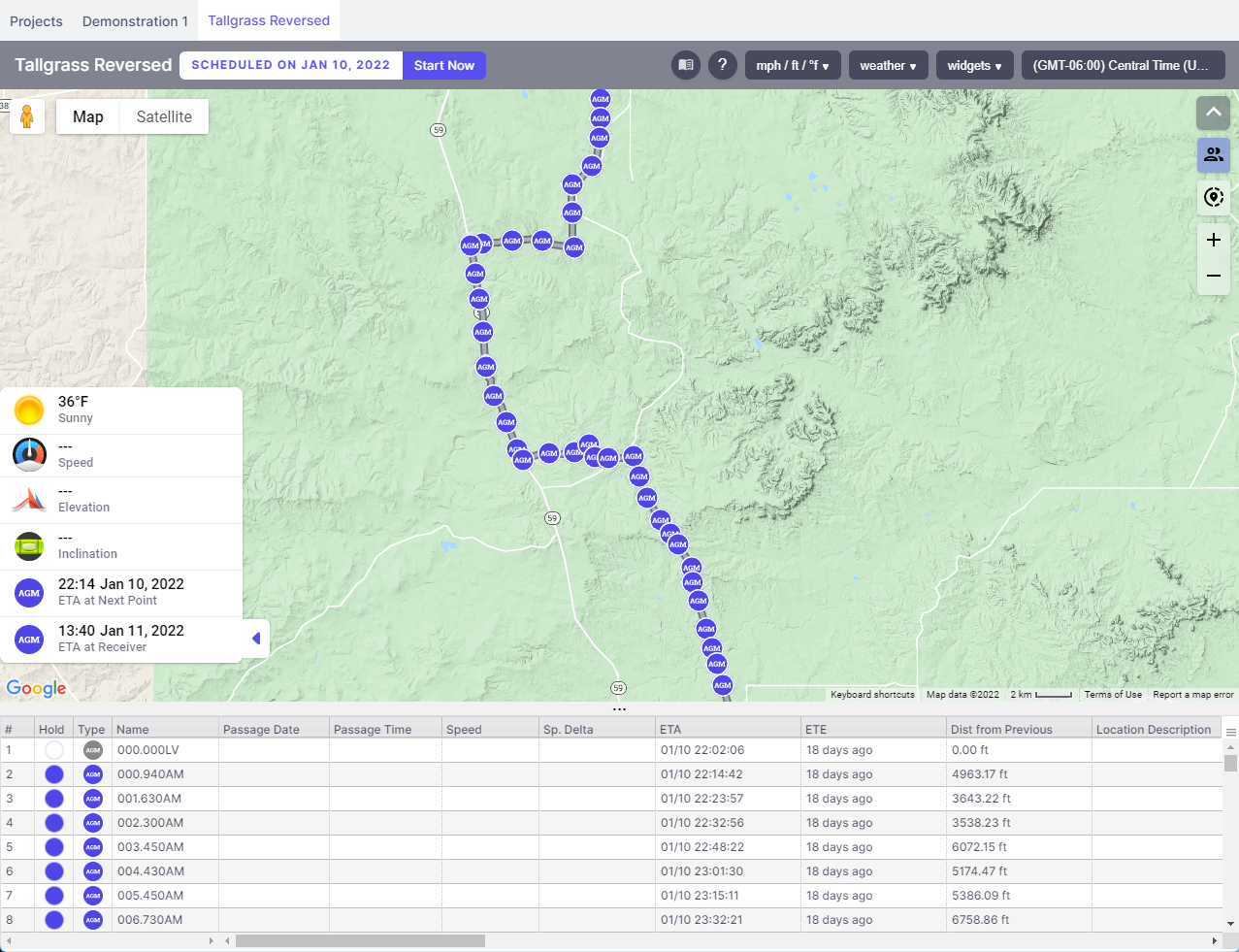Click the Street View pegman icon

tap(27, 116)
